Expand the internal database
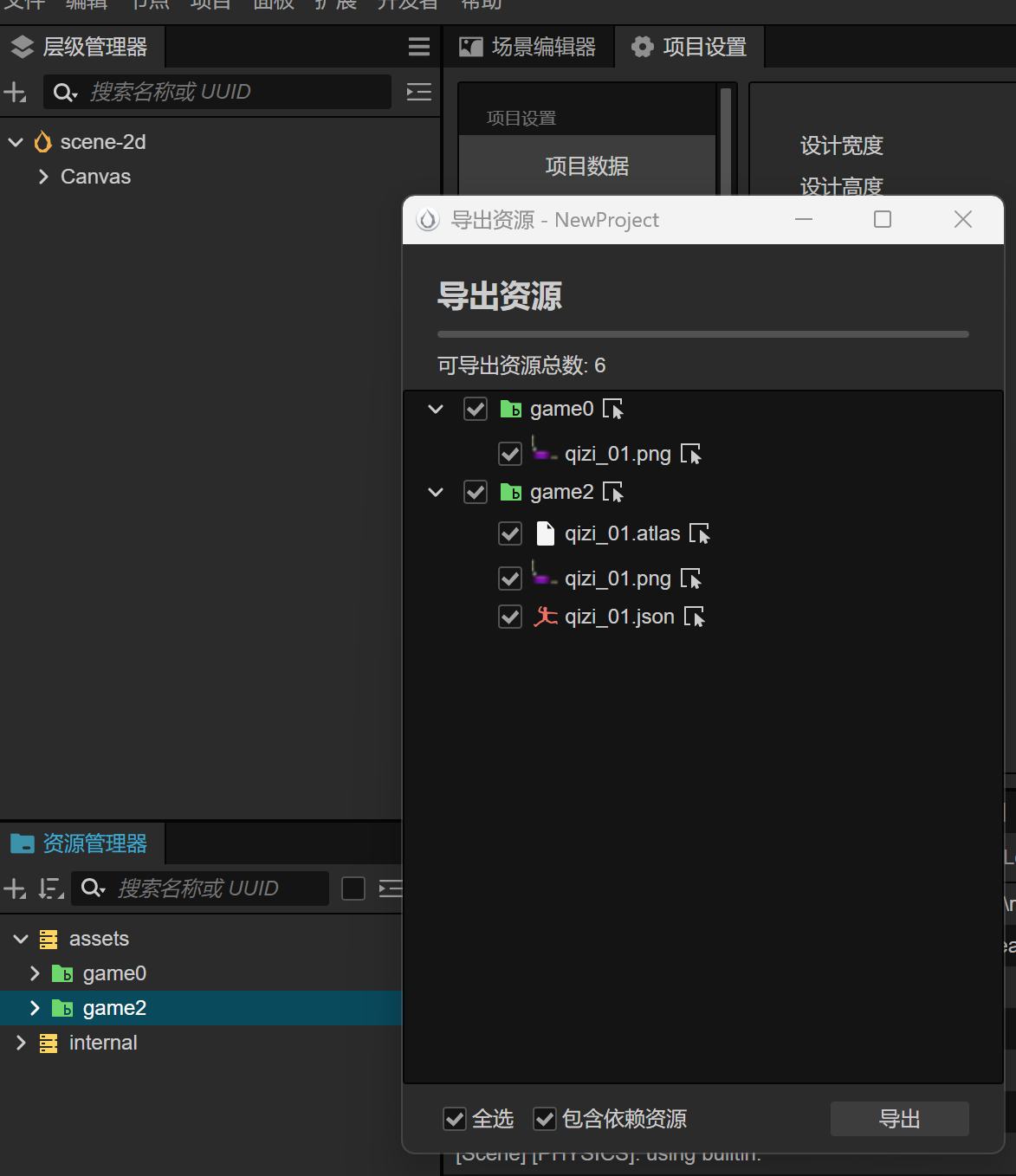Viewport: 1016px width, 1176px height. click(x=21, y=1043)
